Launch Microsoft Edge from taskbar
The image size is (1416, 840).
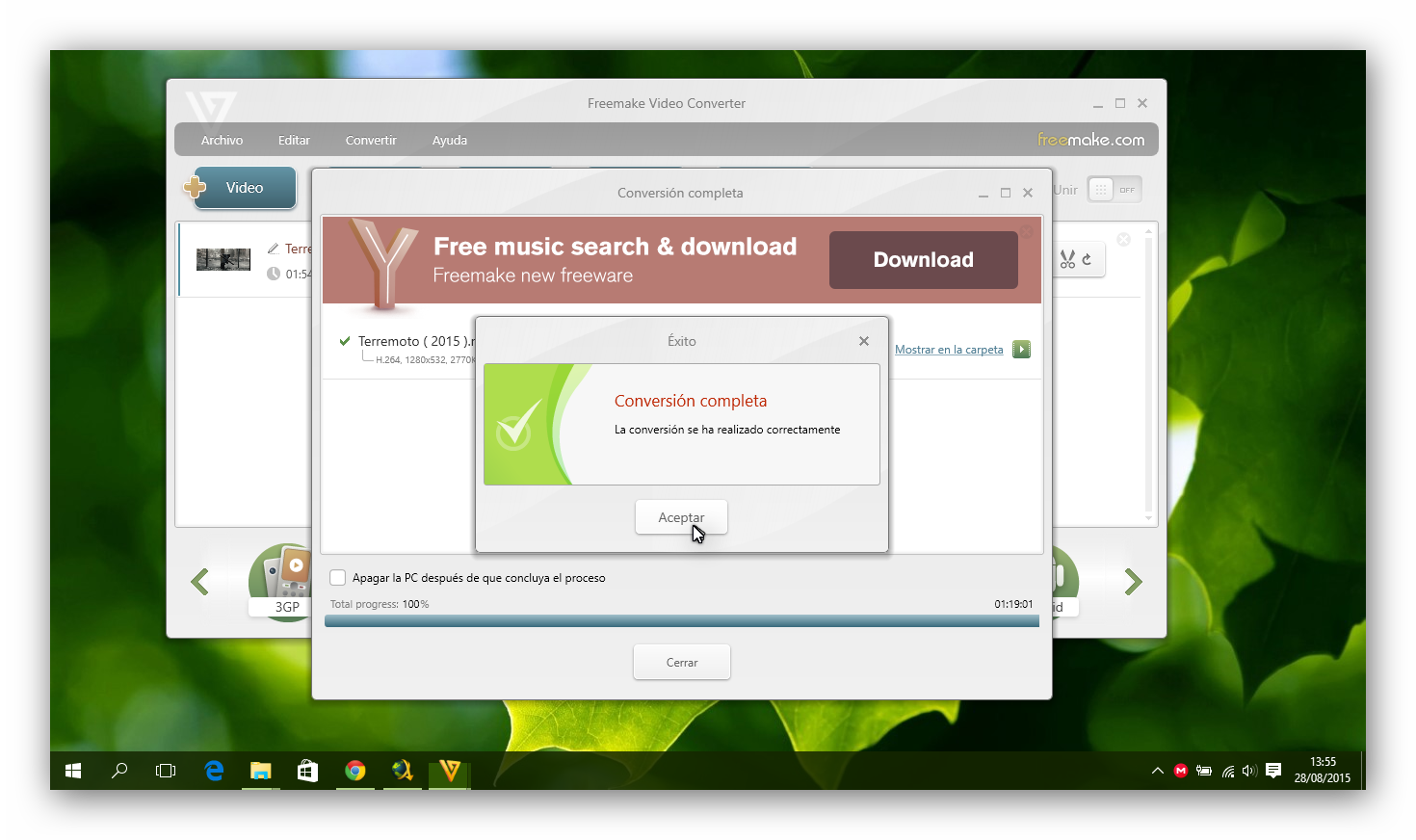click(214, 771)
